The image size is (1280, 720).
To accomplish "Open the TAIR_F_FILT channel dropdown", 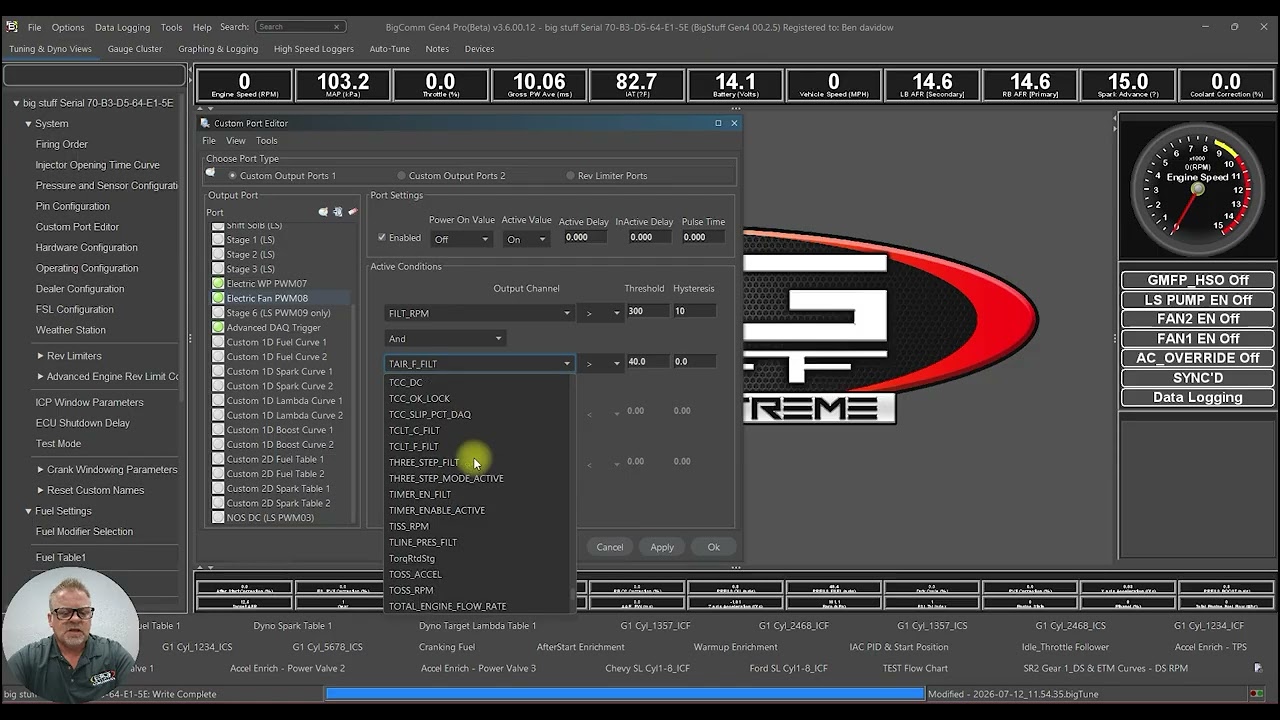I will pyautogui.click(x=479, y=364).
